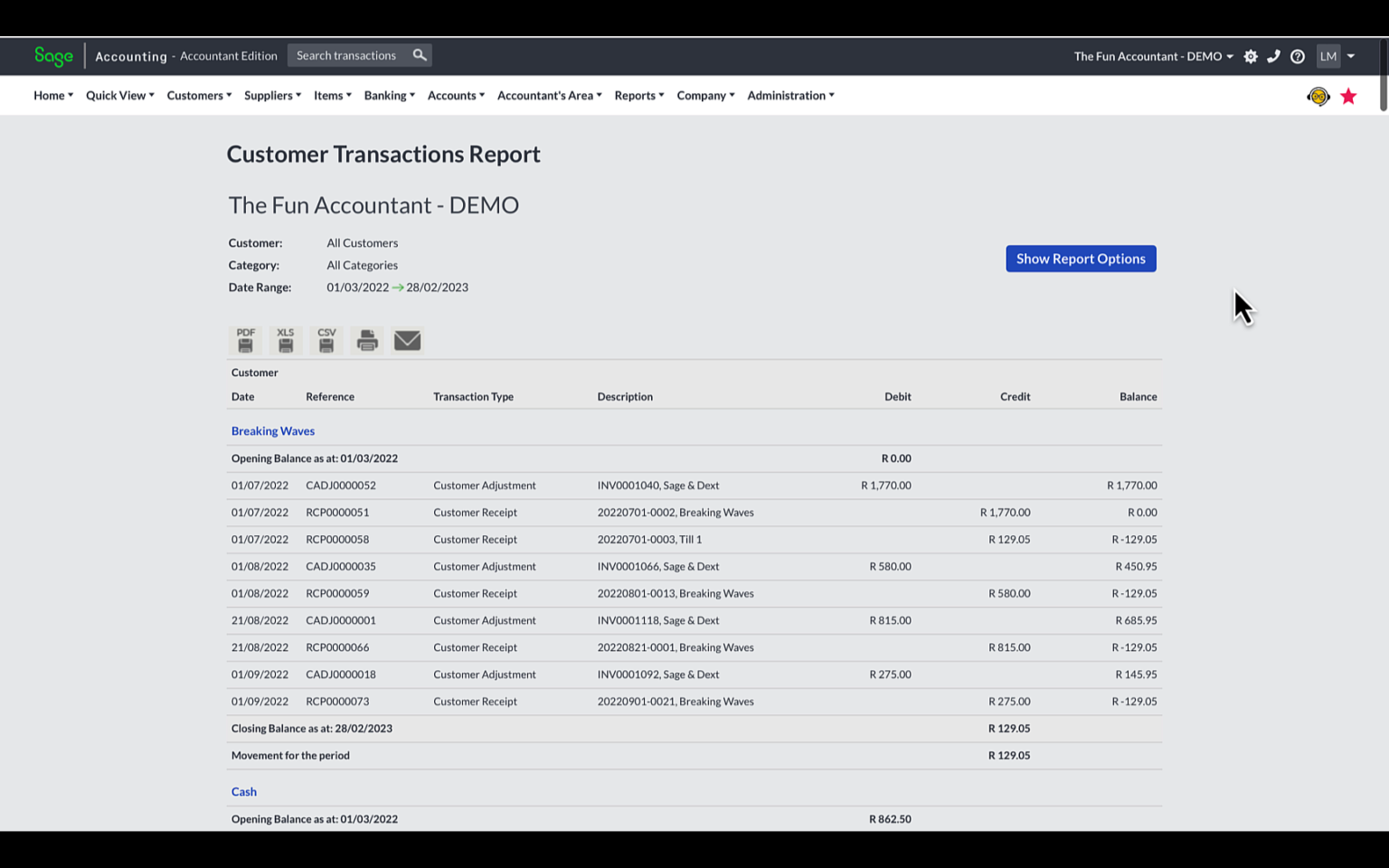Viewport: 1389px width, 868px height.
Task: Export the report to XLS format
Action: [286, 341]
